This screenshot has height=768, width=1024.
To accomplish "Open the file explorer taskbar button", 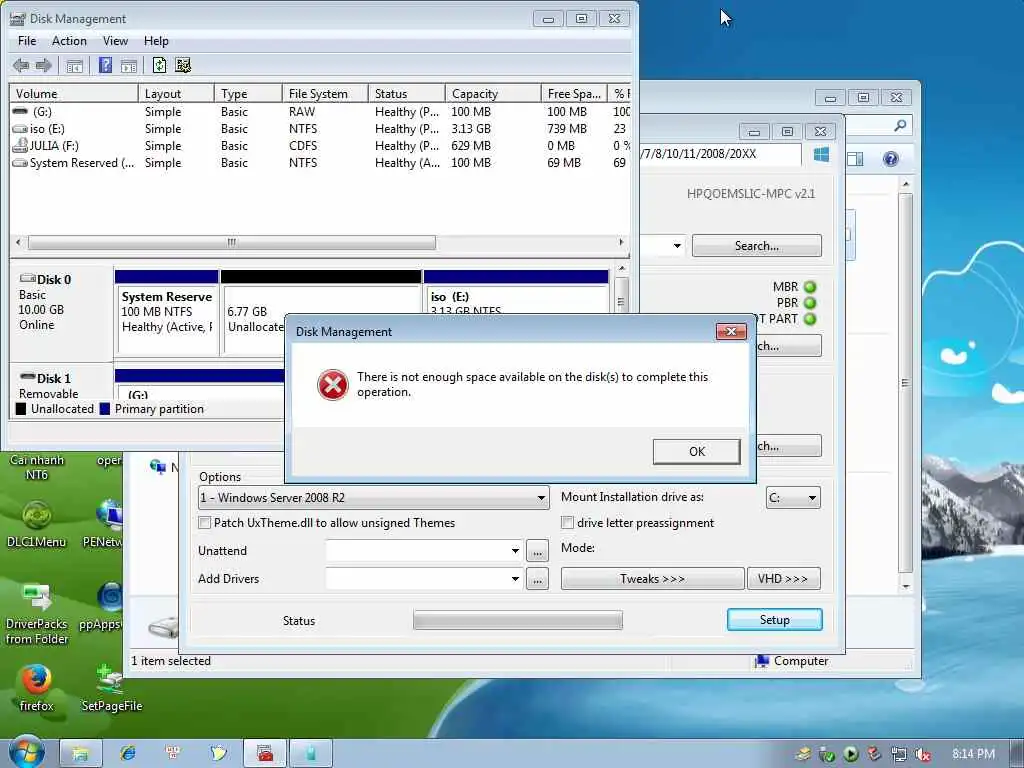I will tap(80, 753).
